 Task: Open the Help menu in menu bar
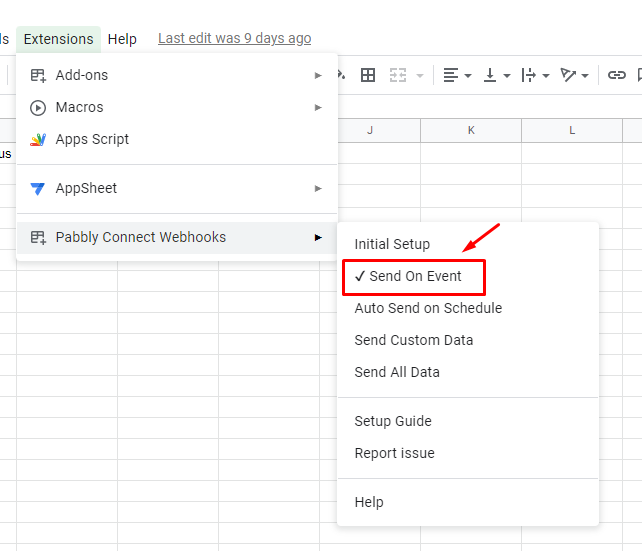coord(122,39)
